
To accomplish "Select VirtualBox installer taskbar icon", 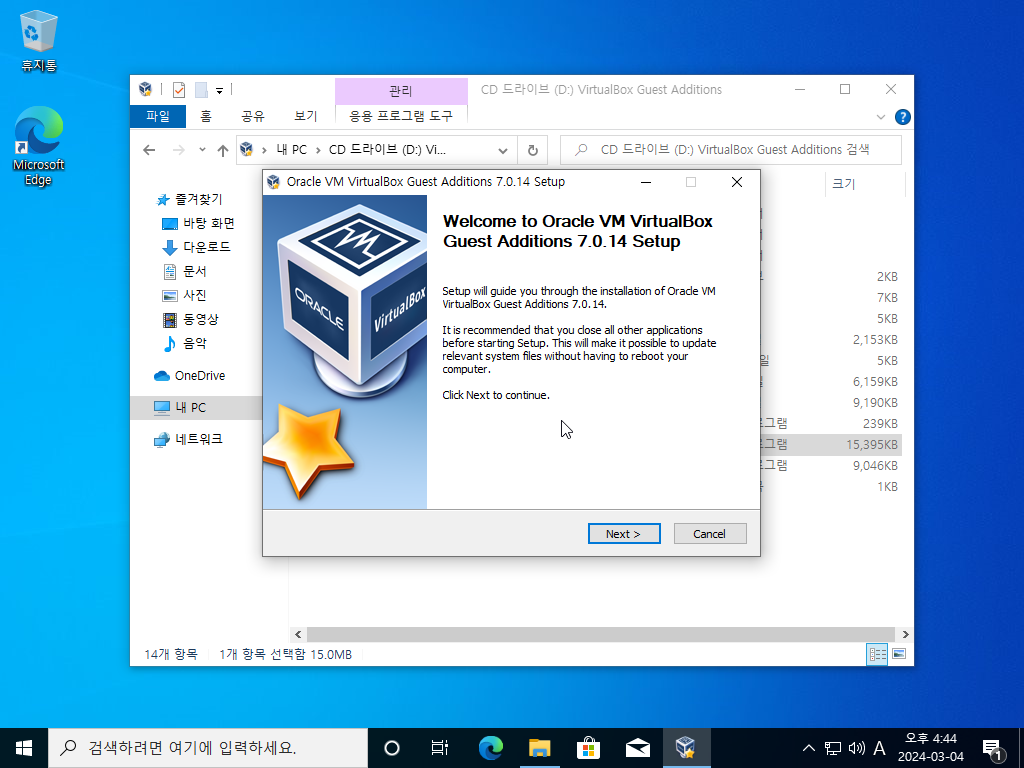I will pos(686,748).
